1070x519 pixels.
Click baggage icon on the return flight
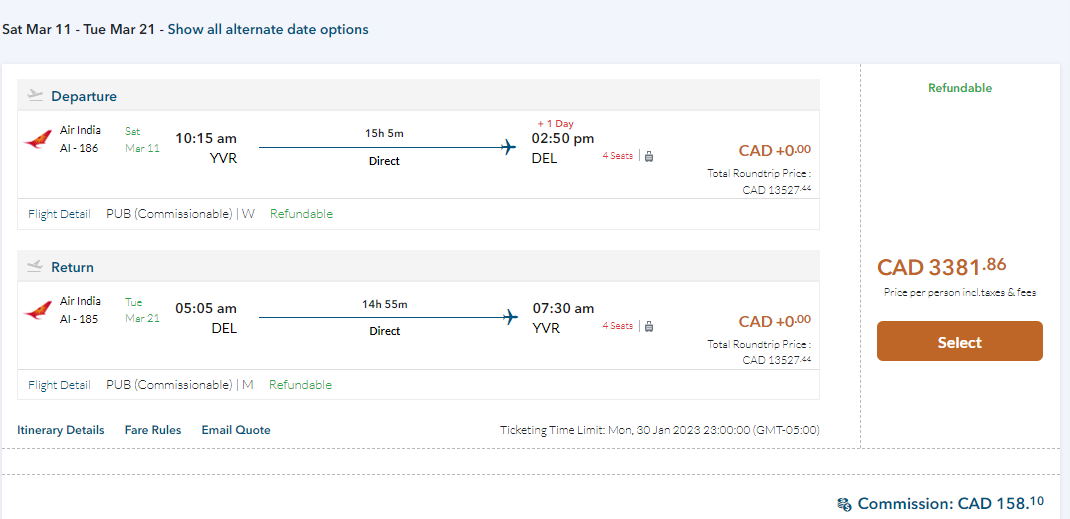click(648, 326)
